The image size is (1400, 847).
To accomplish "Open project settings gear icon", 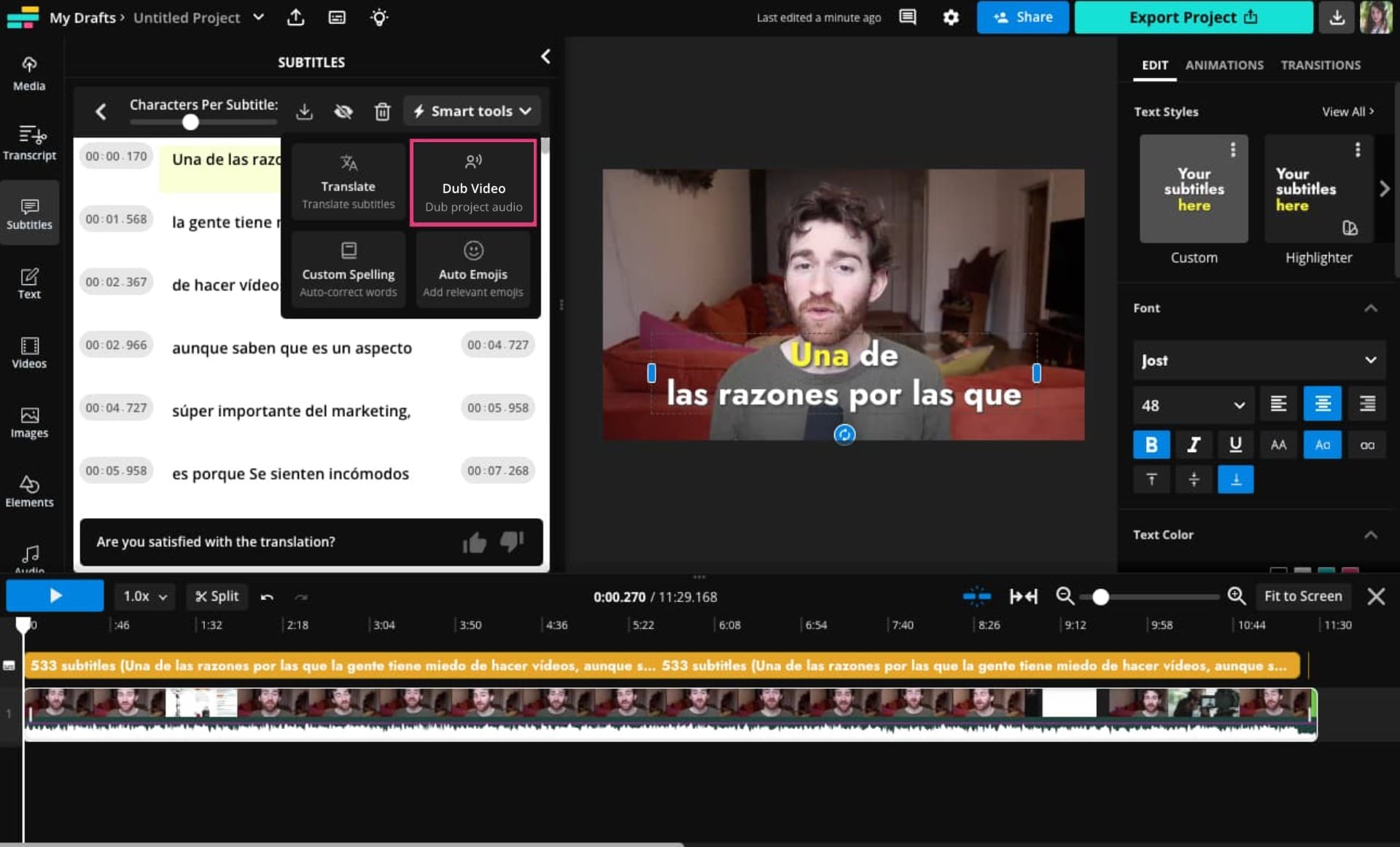I will click(950, 17).
